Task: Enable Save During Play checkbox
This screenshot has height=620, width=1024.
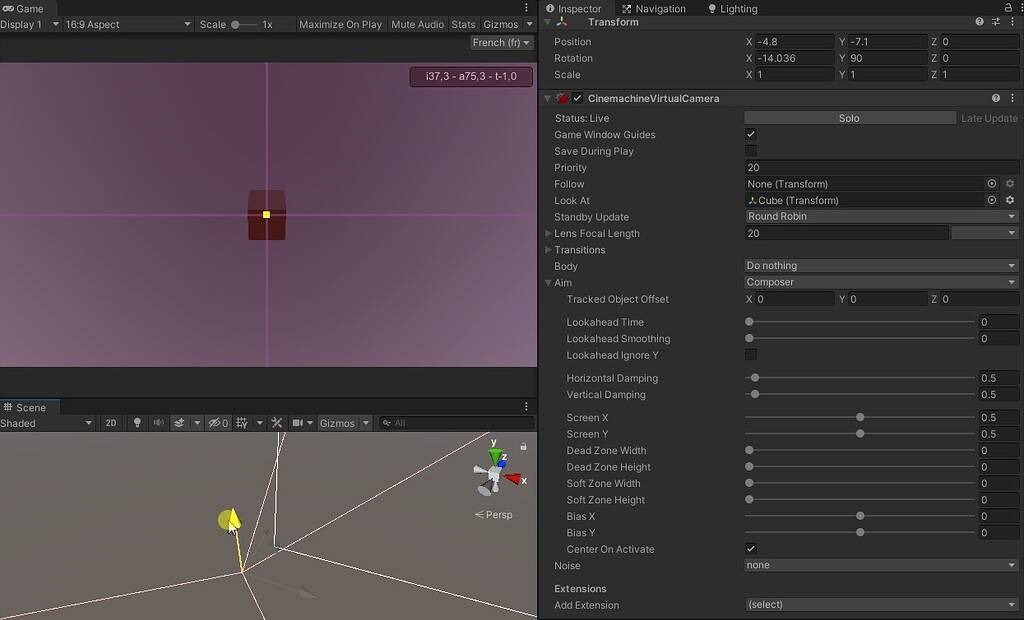Action: [750, 151]
